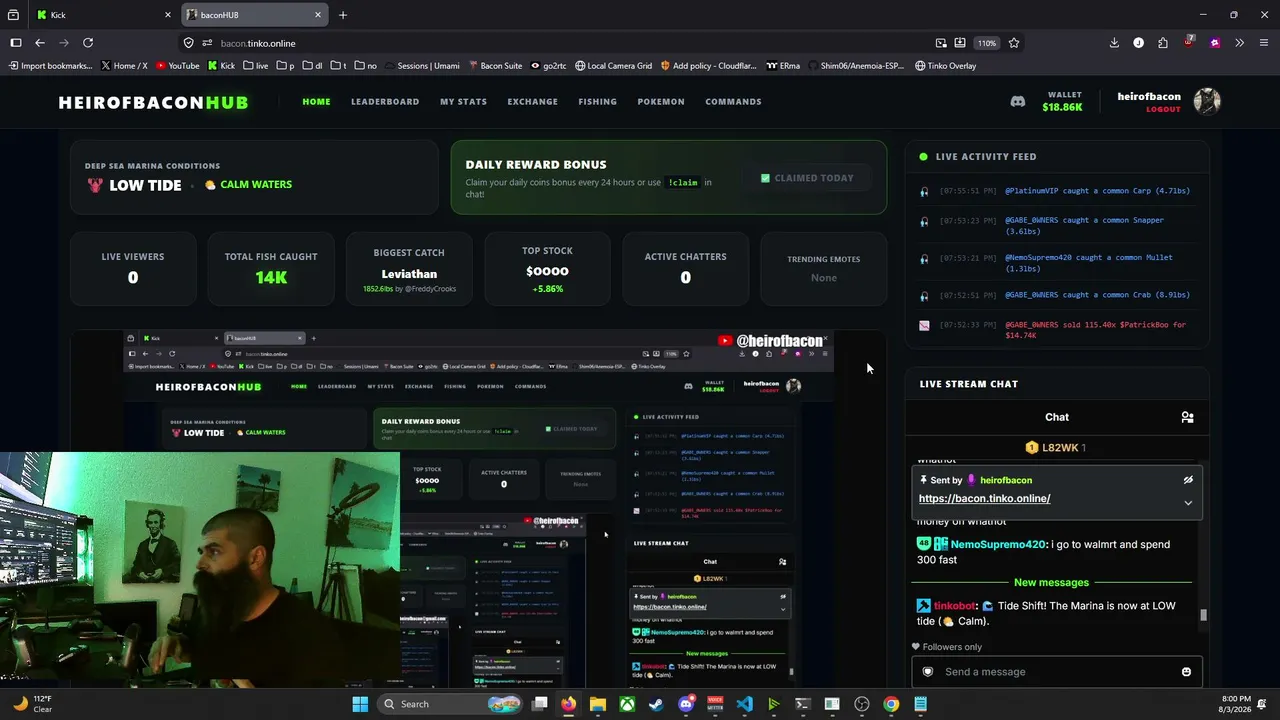Open the Exchange nav item
This screenshot has width=1280, height=720.
point(532,101)
